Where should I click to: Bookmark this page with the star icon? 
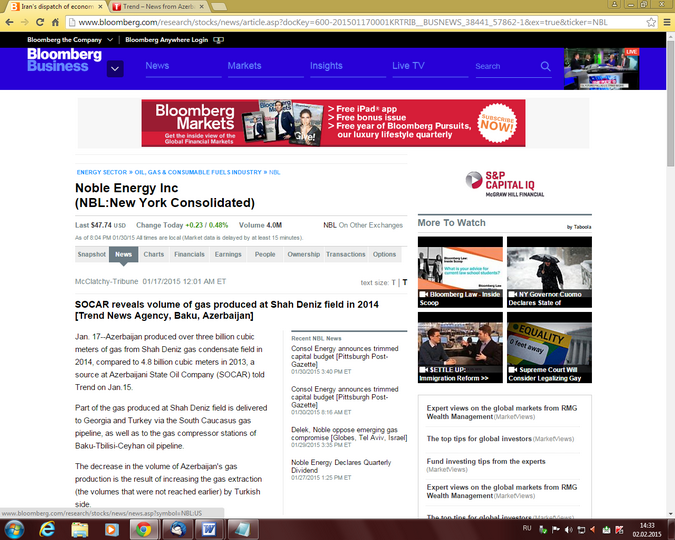coord(651,22)
